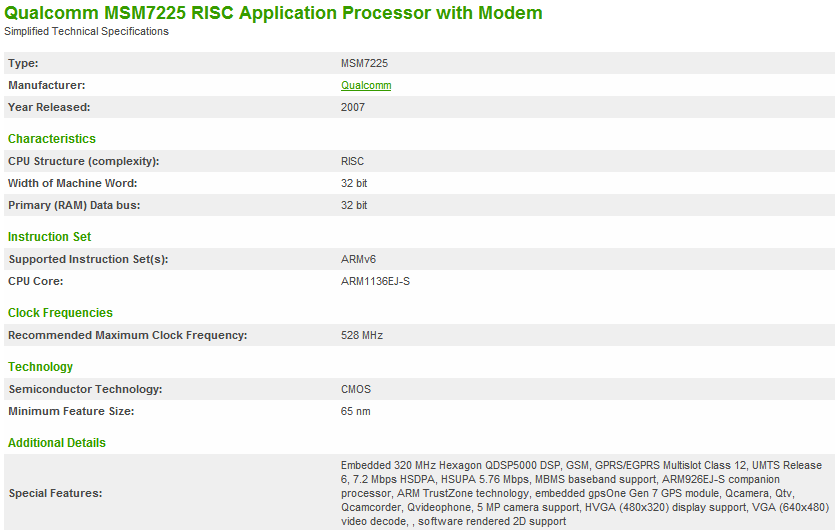Click the Clock Frequencies section heading

tap(60, 313)
